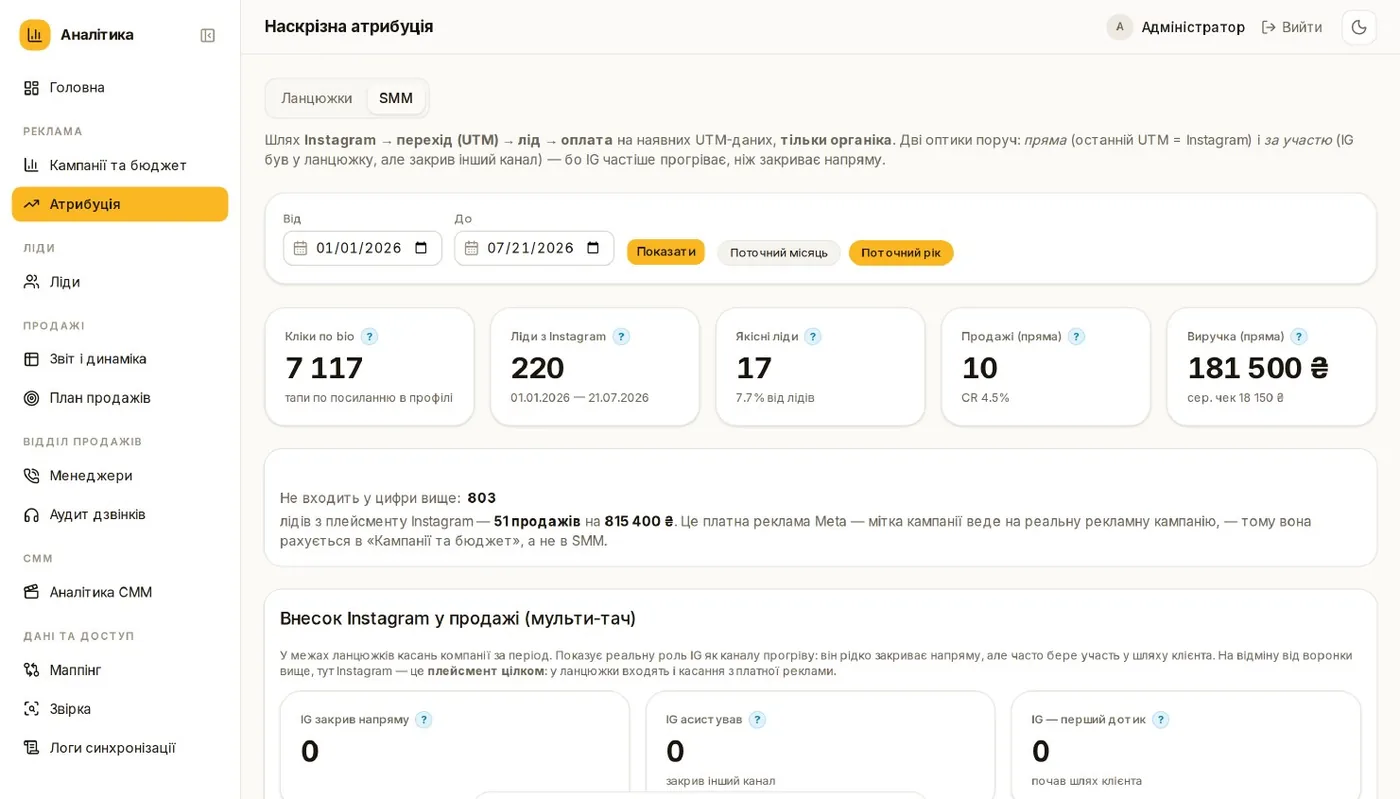This screenshot has width=1400, height=799.
Task: Click the Звіт і динаміка table icon
Action: click(32, 358)
